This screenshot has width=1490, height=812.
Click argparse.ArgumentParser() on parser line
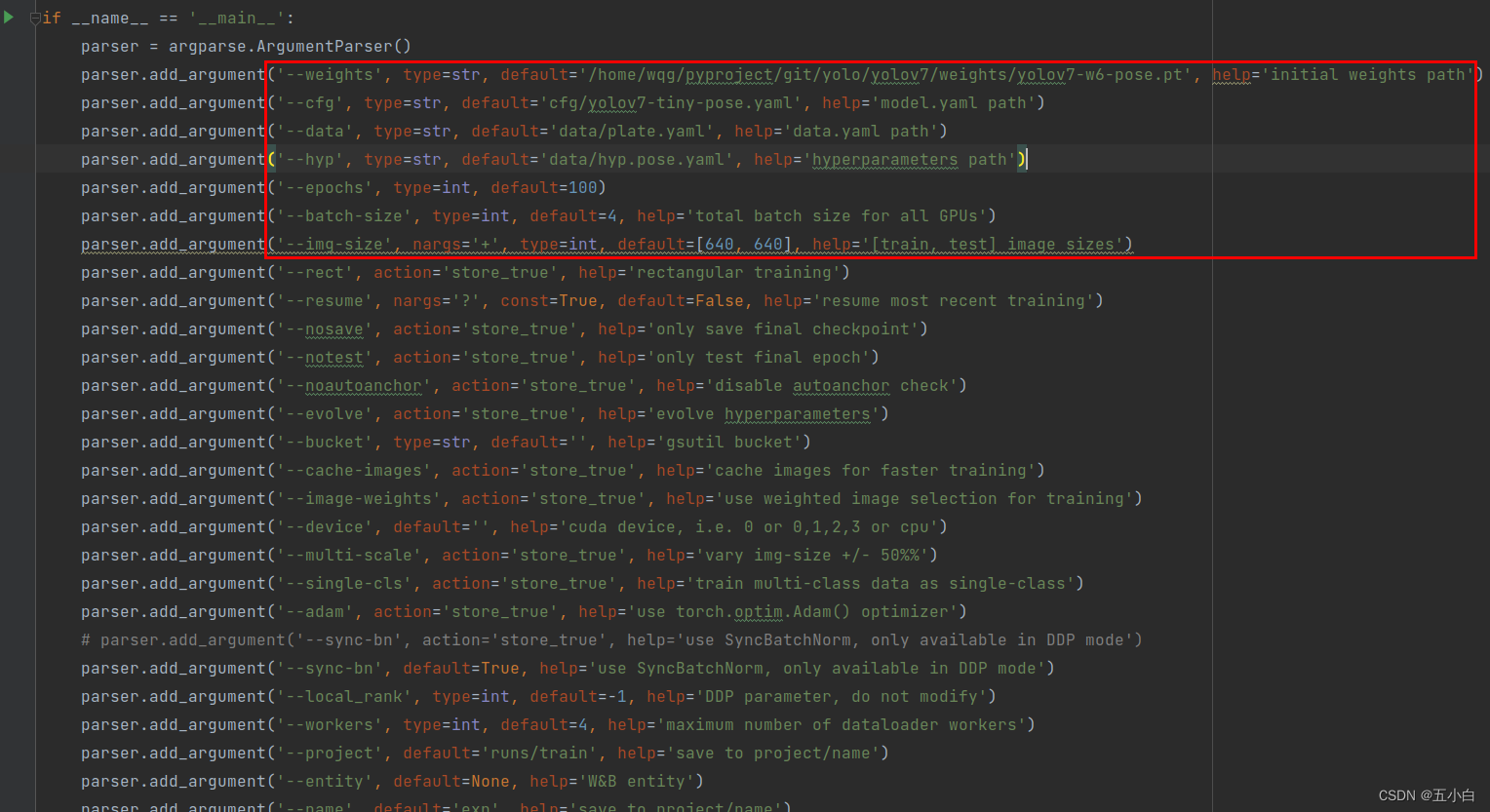point(291,47)
